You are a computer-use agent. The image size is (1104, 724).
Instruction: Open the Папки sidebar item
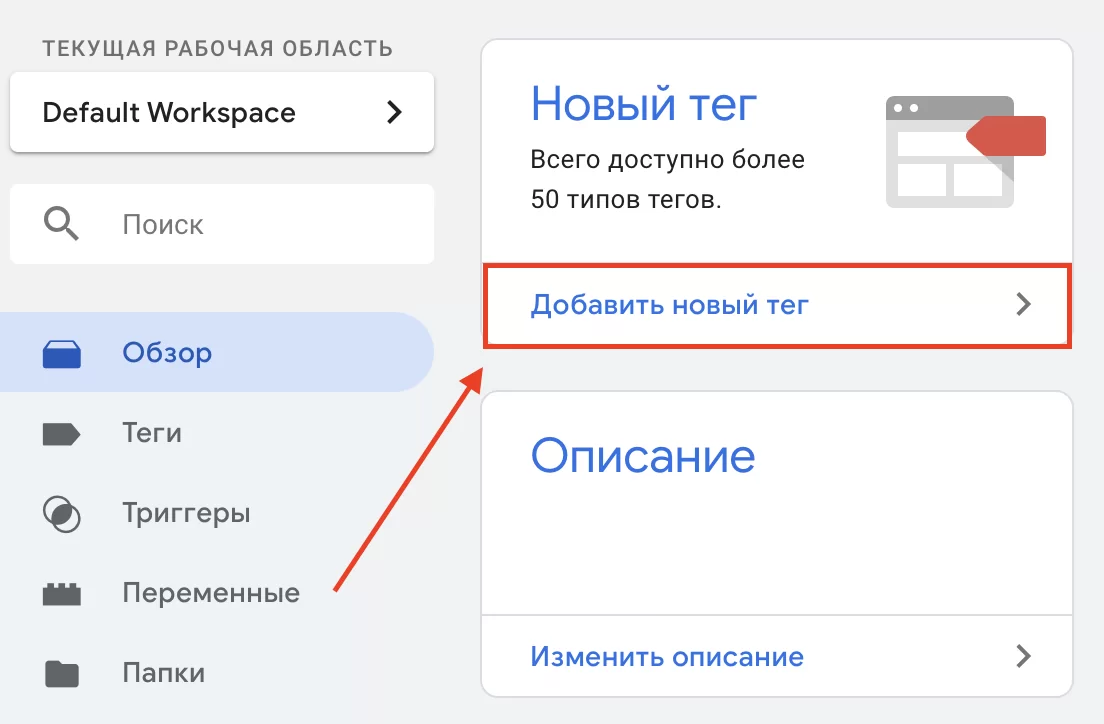(x=164, y=673)
